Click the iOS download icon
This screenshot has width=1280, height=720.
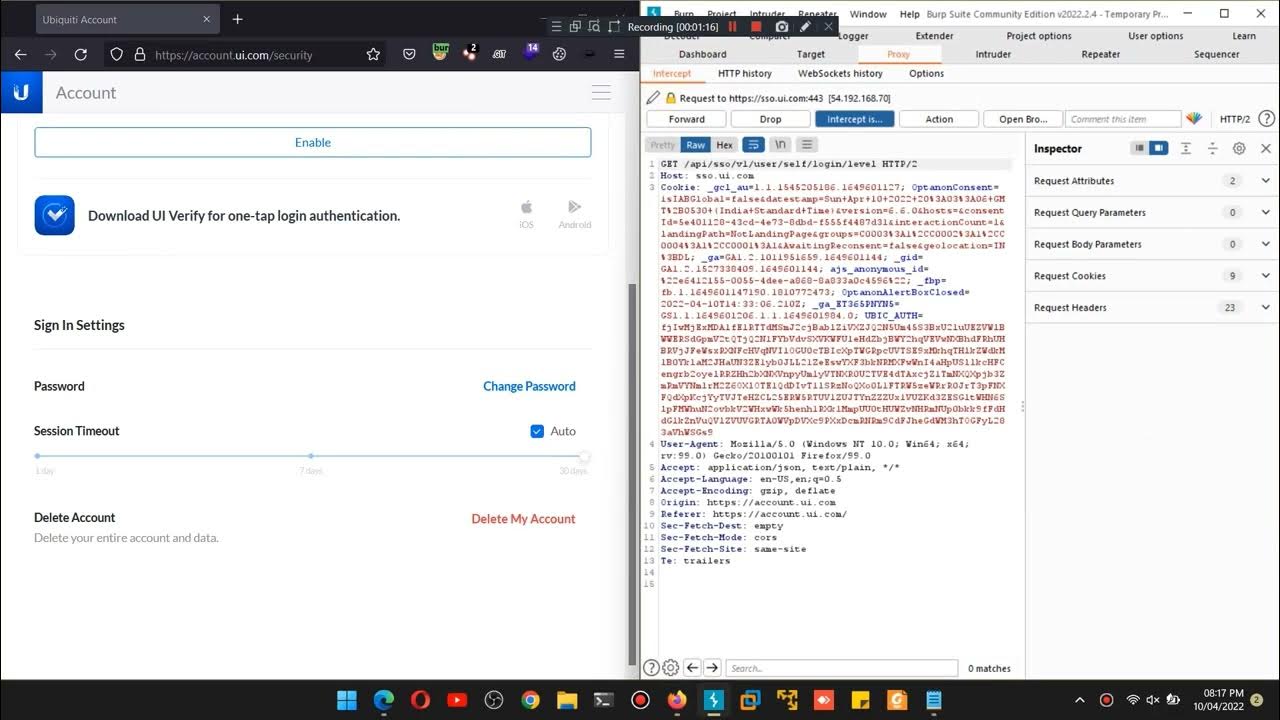pos(526,208)
